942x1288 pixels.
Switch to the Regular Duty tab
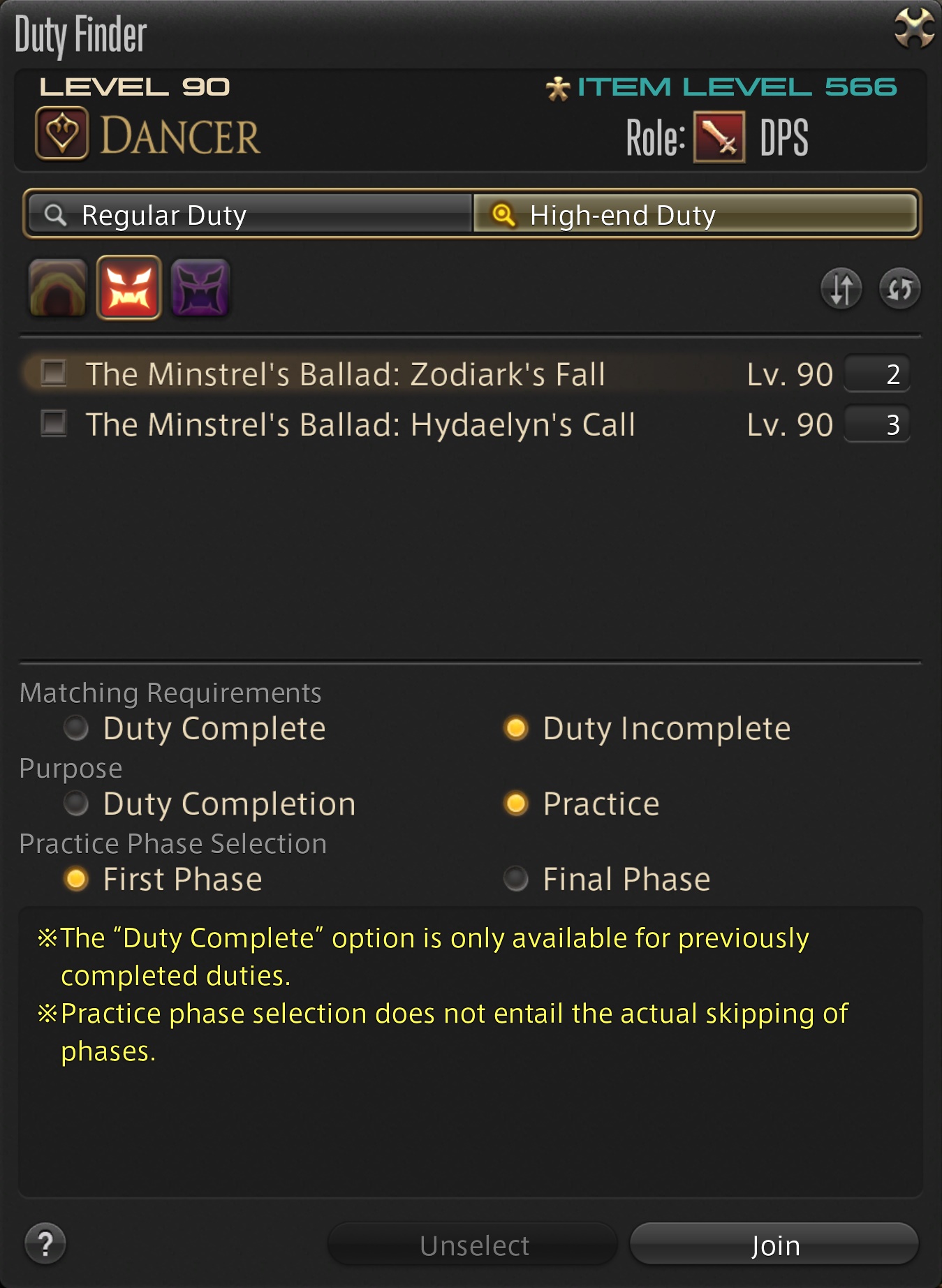(249, 214)
